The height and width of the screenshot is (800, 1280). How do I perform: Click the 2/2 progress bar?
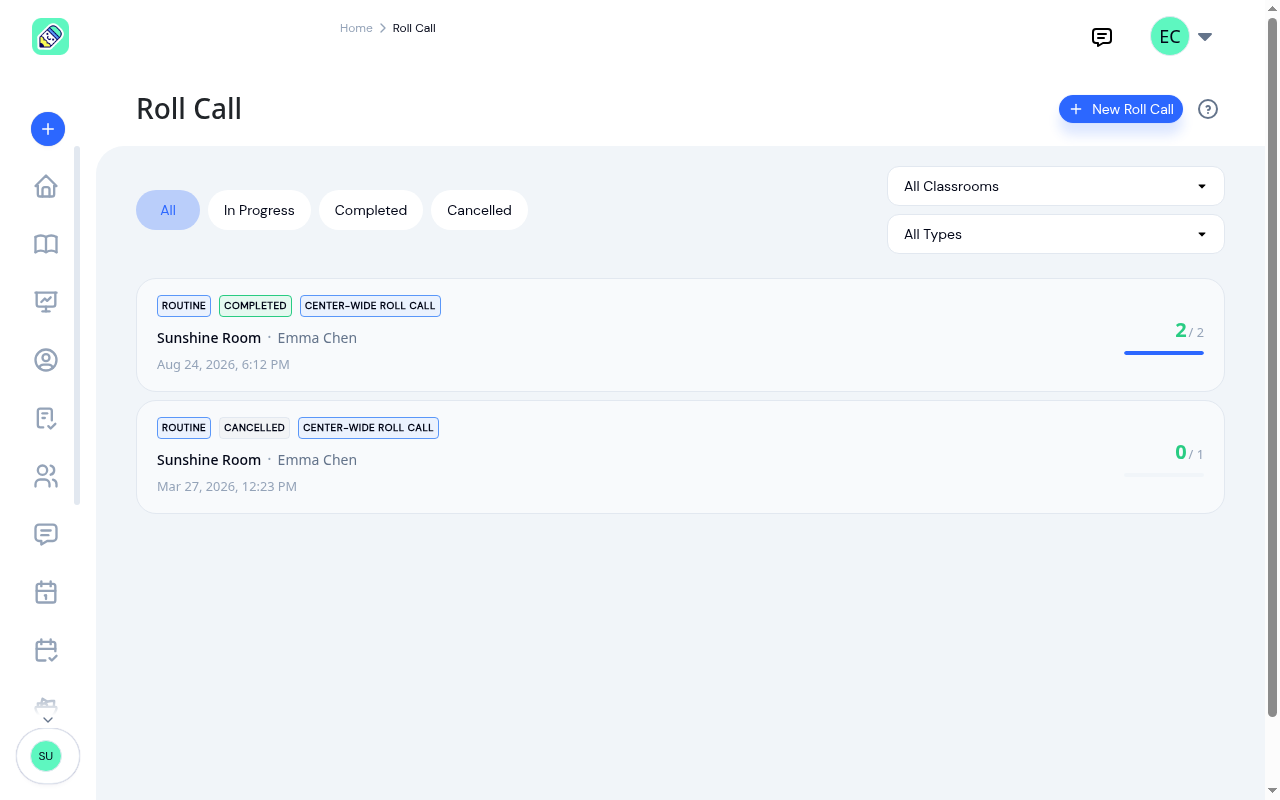coord(1164,353)
